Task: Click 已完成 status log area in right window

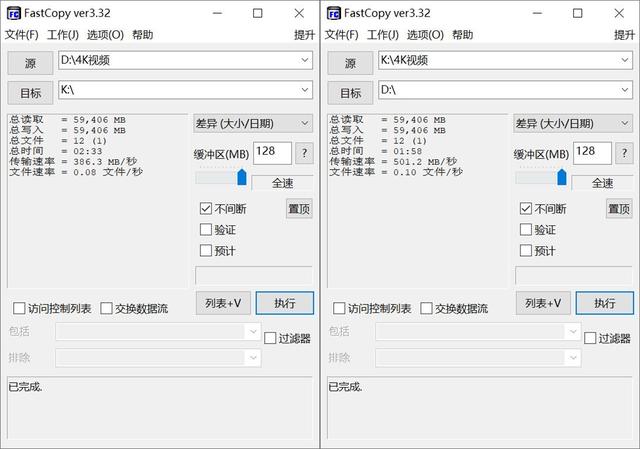Action: [x=480, y=408]
